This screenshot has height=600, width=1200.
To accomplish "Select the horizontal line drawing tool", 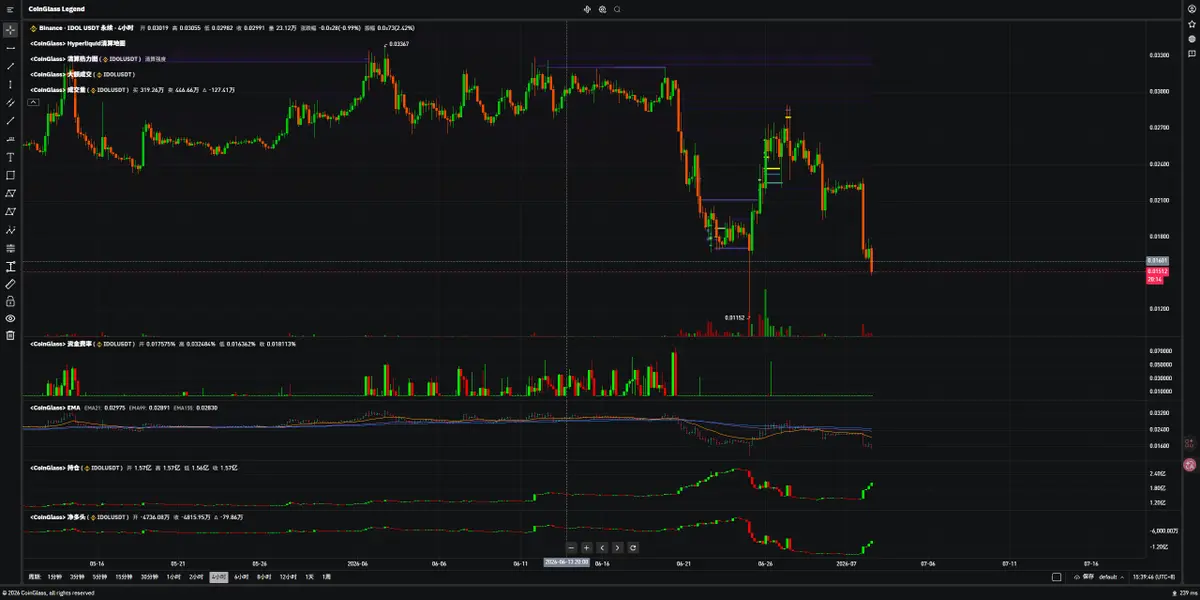I will point(10,48).
